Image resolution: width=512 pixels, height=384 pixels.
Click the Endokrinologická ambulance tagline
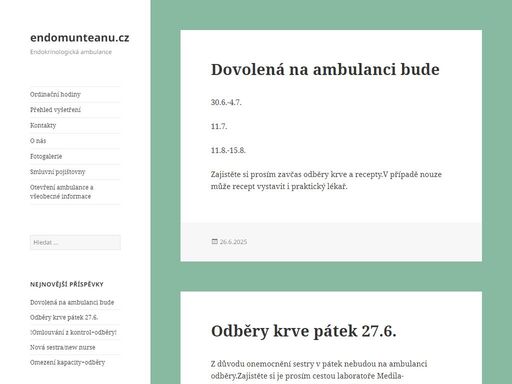pyautogui.click(x=71, y=52)
